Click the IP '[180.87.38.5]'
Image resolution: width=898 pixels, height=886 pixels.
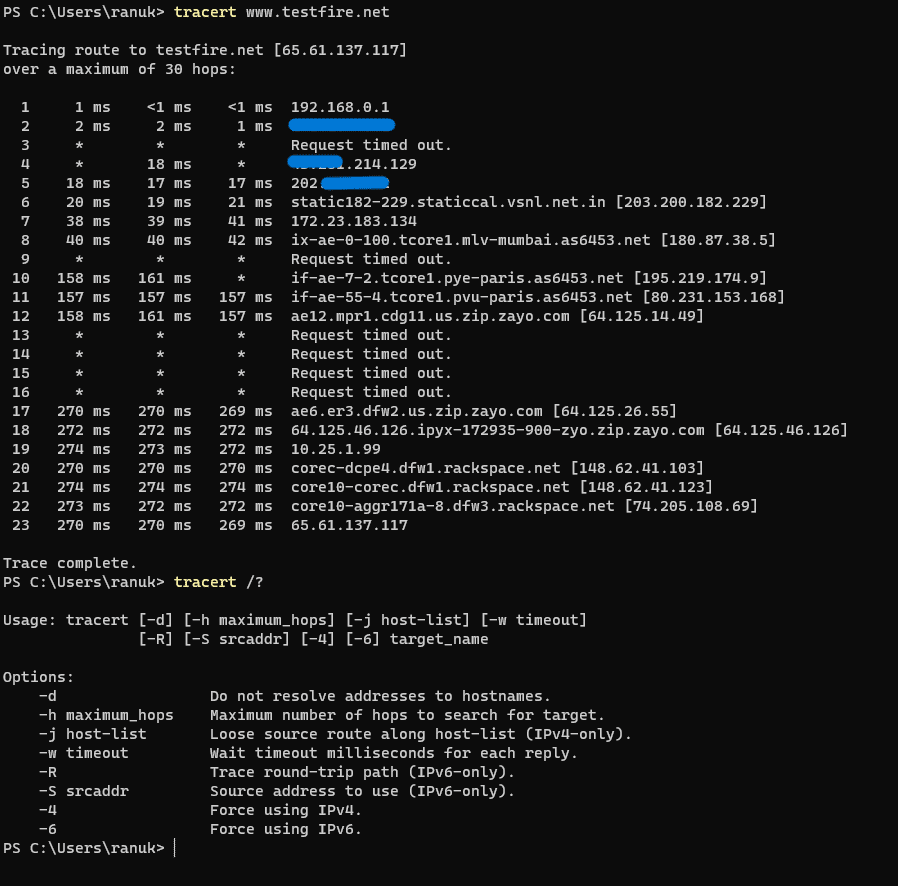(718, 240)
